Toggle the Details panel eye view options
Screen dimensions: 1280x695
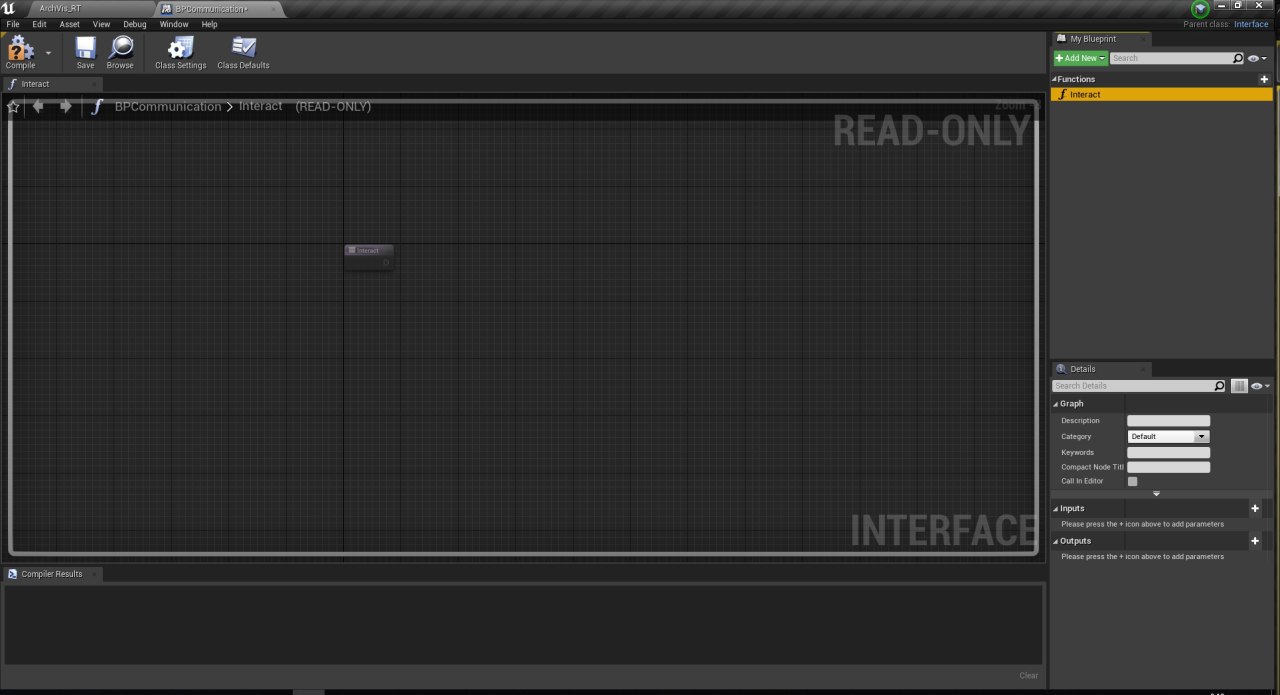pyautogui.click(x=1260, y=386)
